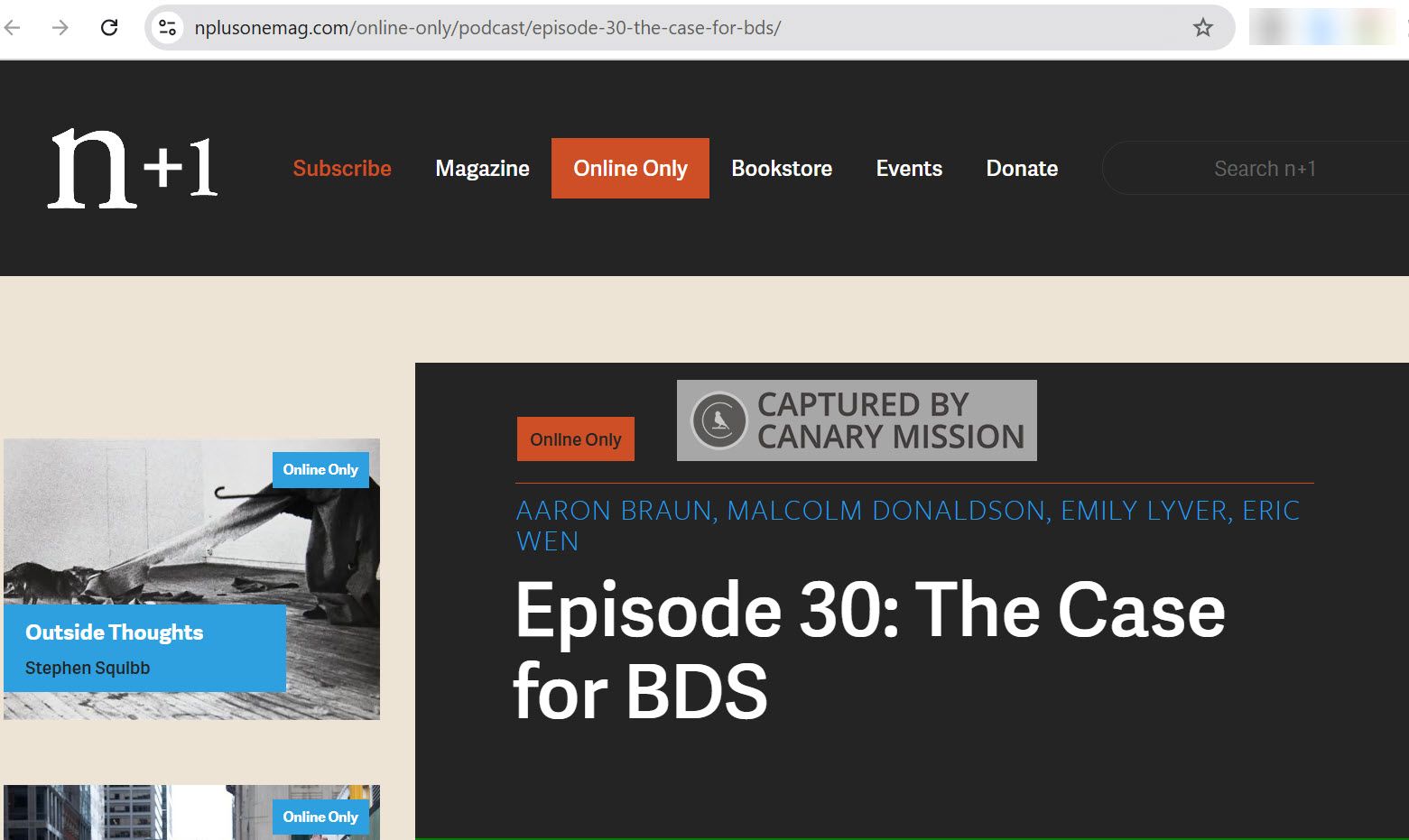Focus the Search n+1 field
Screen dimensions: 1409x840
pos(1264,169)
